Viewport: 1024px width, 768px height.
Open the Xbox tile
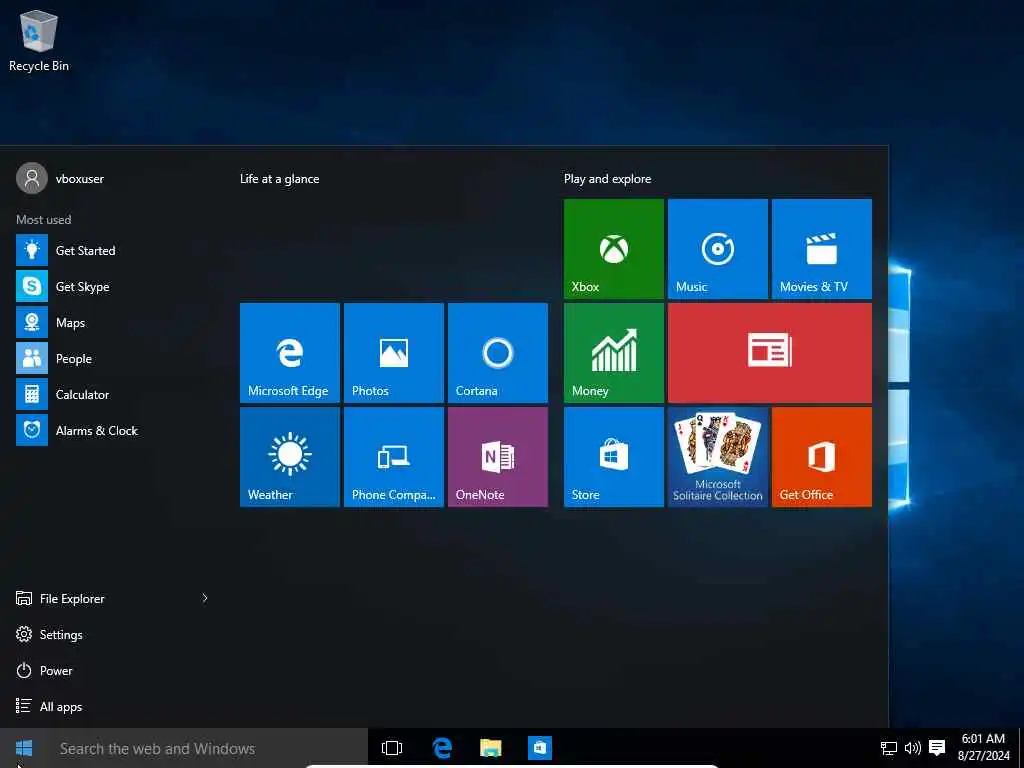614,249
